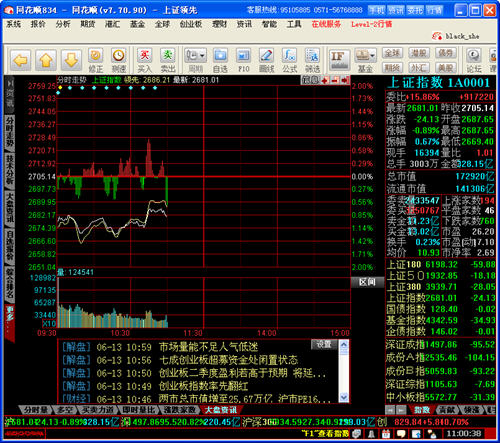Image resolution: width=500 pixels, height=443 pixels.
Task: Click the user chat icon beside the clock
Action: (432, 434)
